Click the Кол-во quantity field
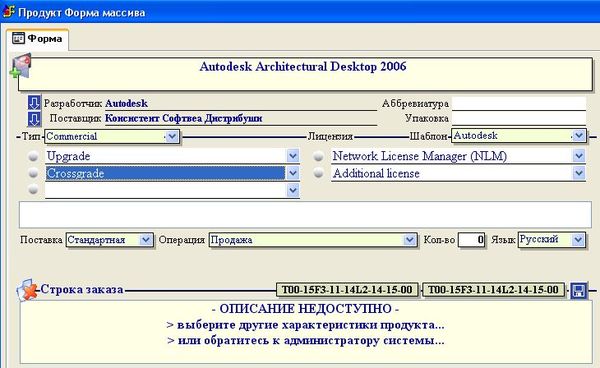 pyautogui.click(x=471, y=240)
